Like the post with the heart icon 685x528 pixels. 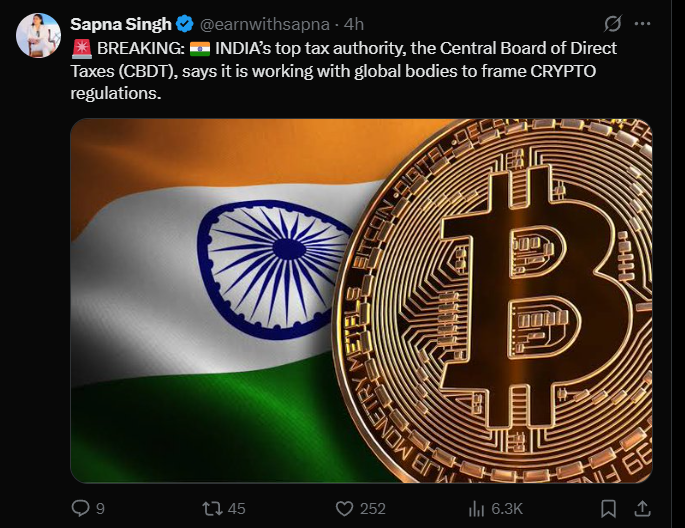pos(344,508)
